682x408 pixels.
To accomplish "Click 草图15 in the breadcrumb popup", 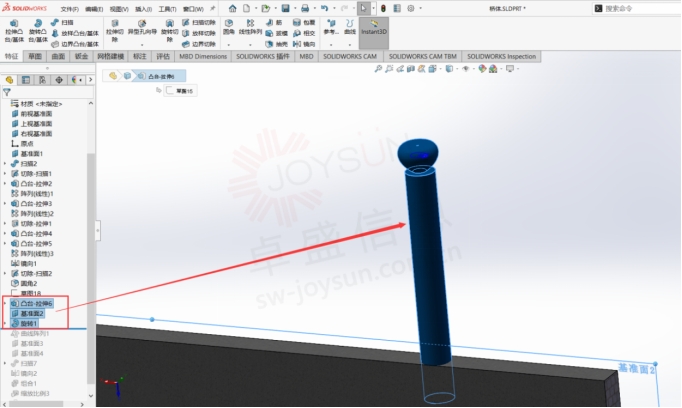I will tap(180, 90).
